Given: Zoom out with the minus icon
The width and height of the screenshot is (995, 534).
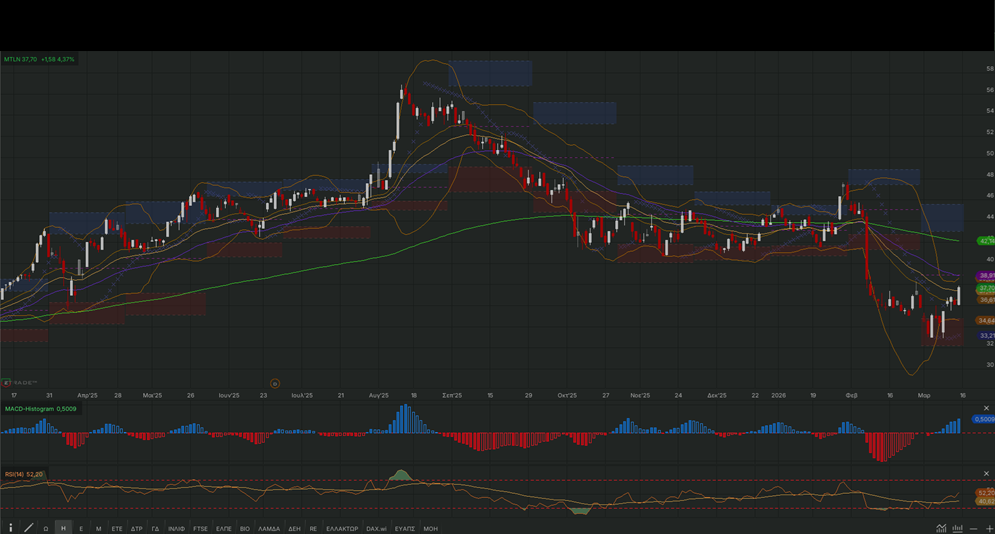Looking at the screenshot, I should pos(973,528).
